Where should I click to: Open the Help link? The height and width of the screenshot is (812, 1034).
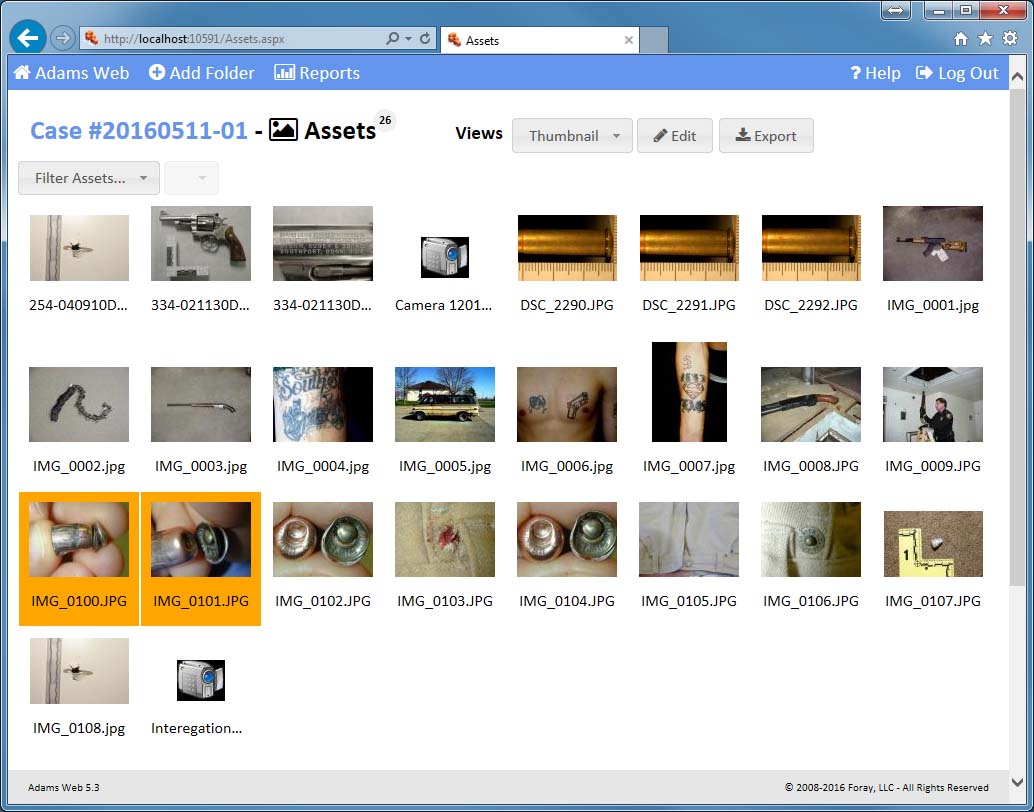point(875,73)
